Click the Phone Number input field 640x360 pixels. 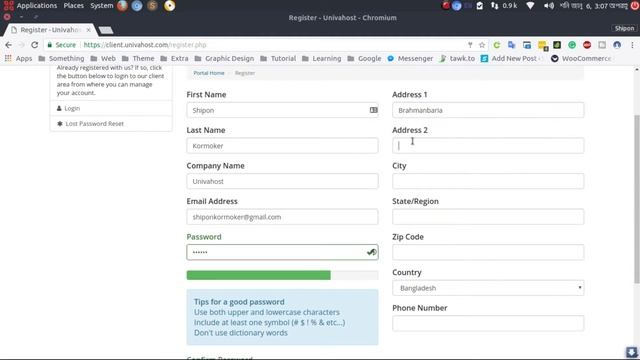pos(488,323)
